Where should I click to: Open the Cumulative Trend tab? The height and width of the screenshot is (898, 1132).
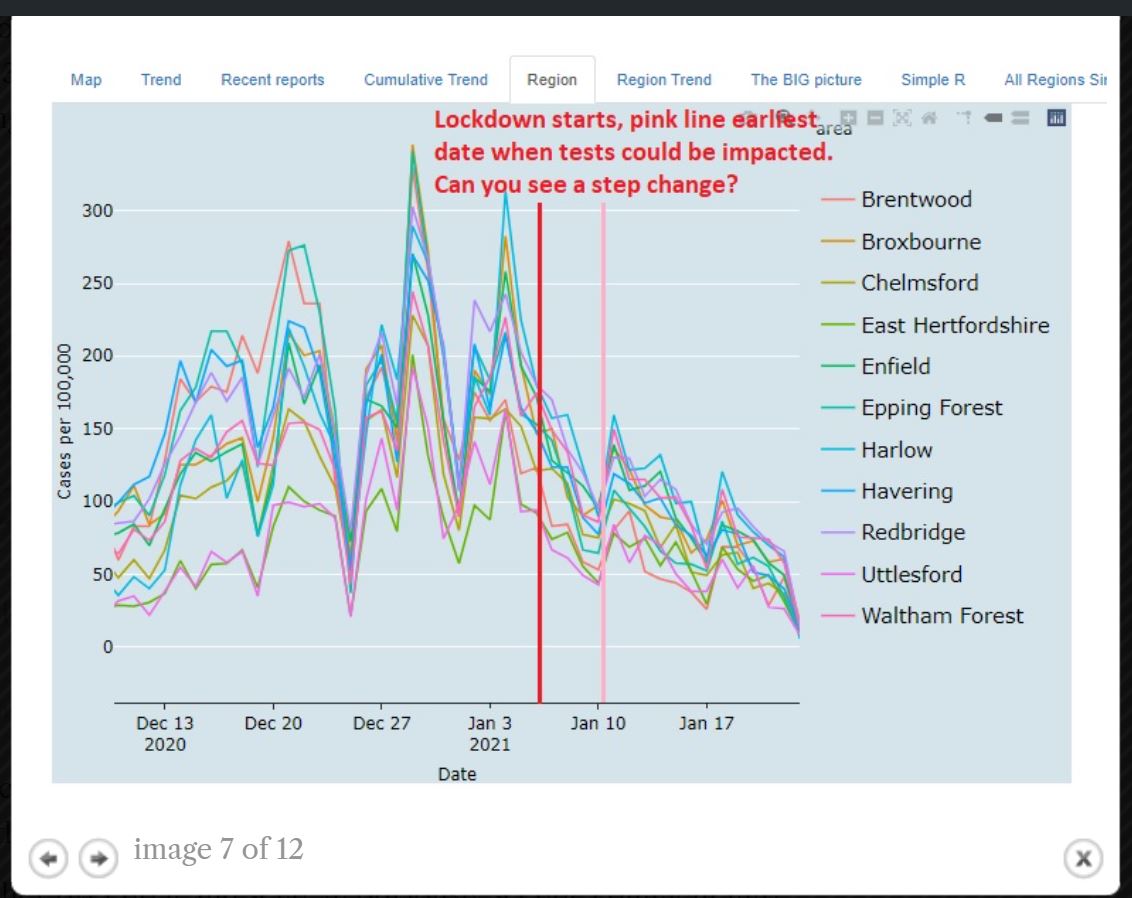(425, 80)
